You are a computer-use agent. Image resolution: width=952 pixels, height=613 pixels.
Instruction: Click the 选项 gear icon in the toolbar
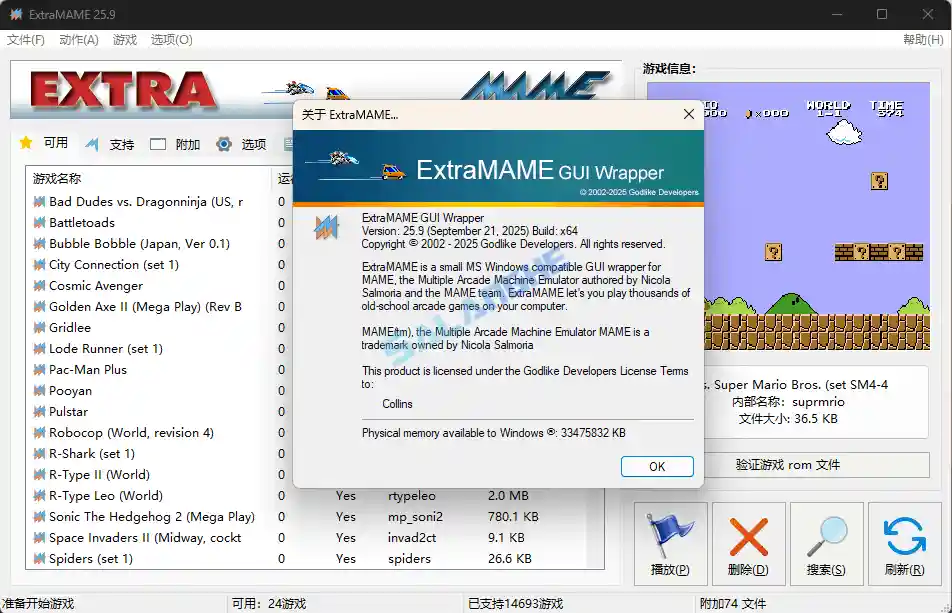(225, 143)
